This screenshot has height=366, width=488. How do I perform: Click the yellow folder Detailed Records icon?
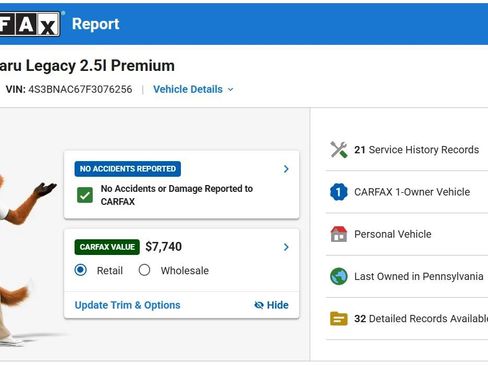click(x=339, y=319)
